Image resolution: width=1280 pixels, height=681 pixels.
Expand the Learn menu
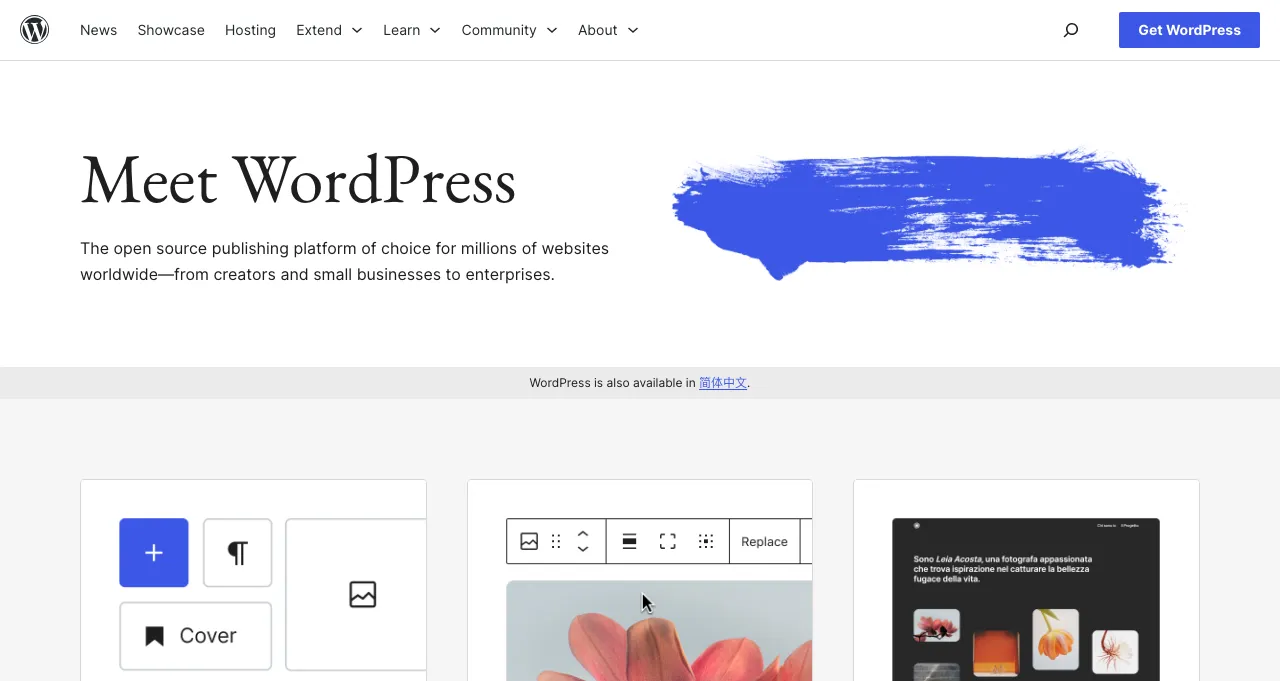(x=412, y=30)
